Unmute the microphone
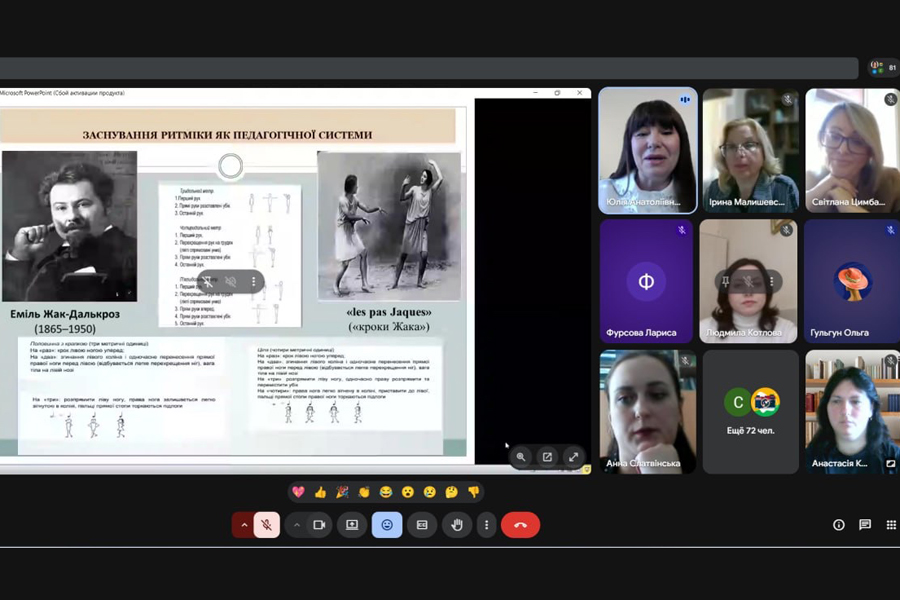 [267, 525]
